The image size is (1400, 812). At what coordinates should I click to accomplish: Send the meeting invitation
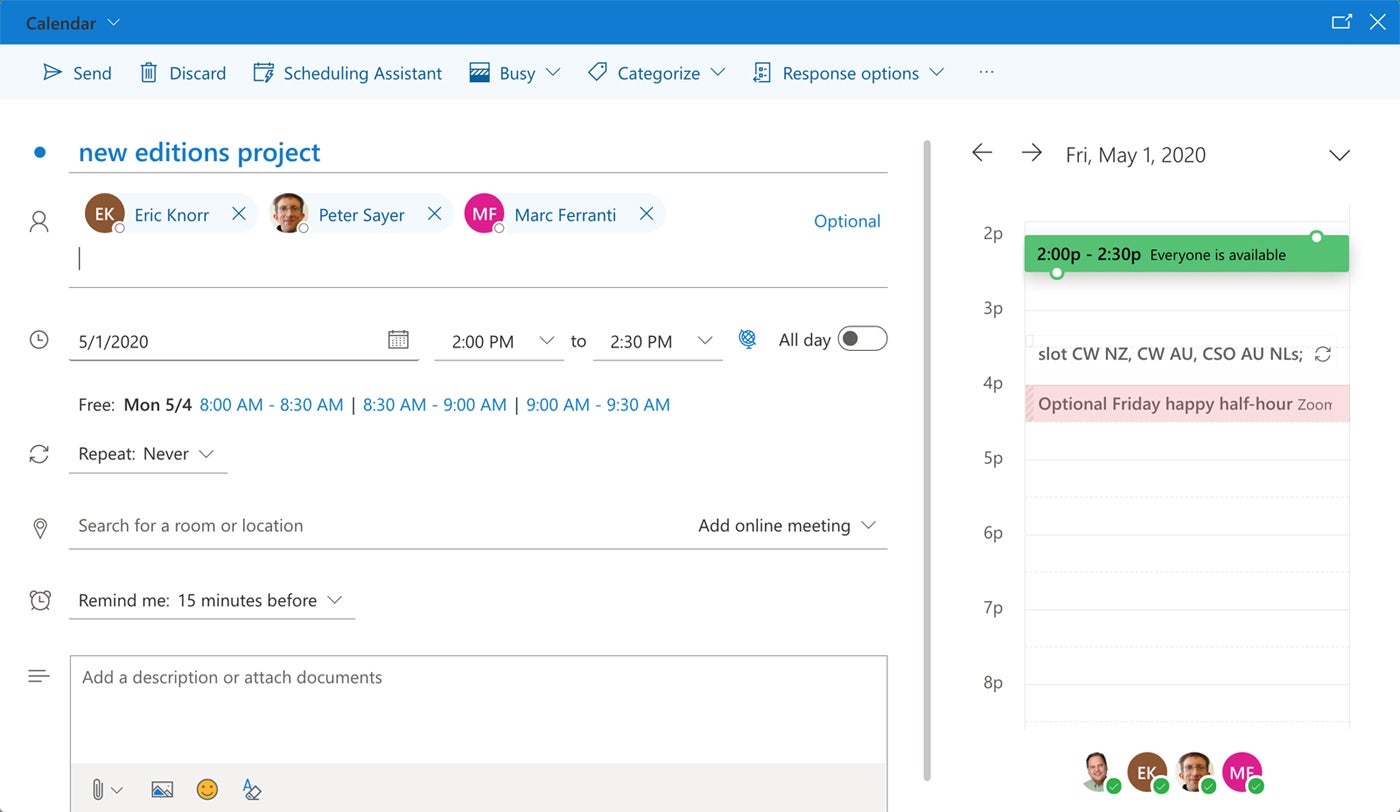pyautogui.click(x=77, y=73)
